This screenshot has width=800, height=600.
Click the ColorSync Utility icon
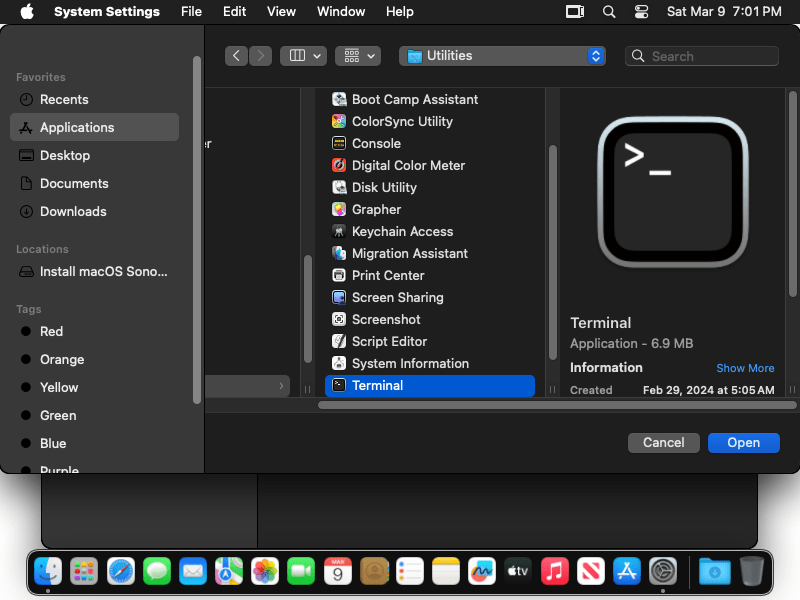[339, 121]
